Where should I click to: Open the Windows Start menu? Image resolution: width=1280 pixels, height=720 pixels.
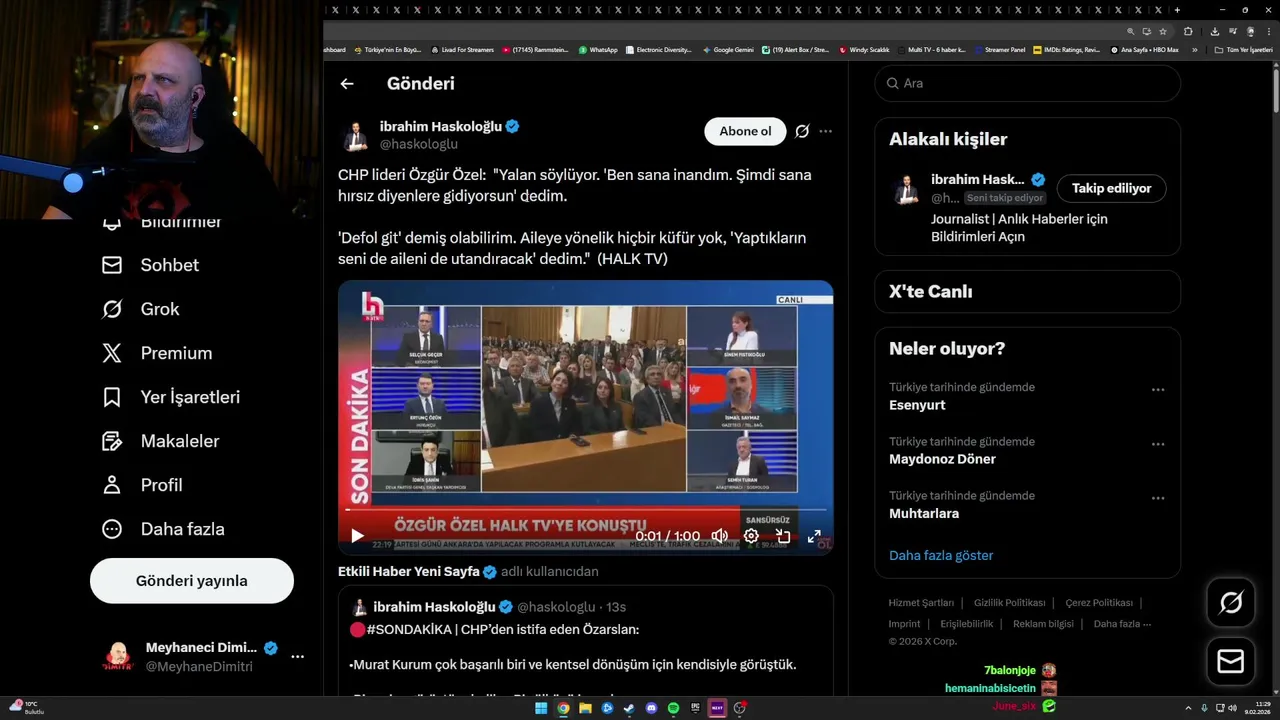tap(541, 708)
